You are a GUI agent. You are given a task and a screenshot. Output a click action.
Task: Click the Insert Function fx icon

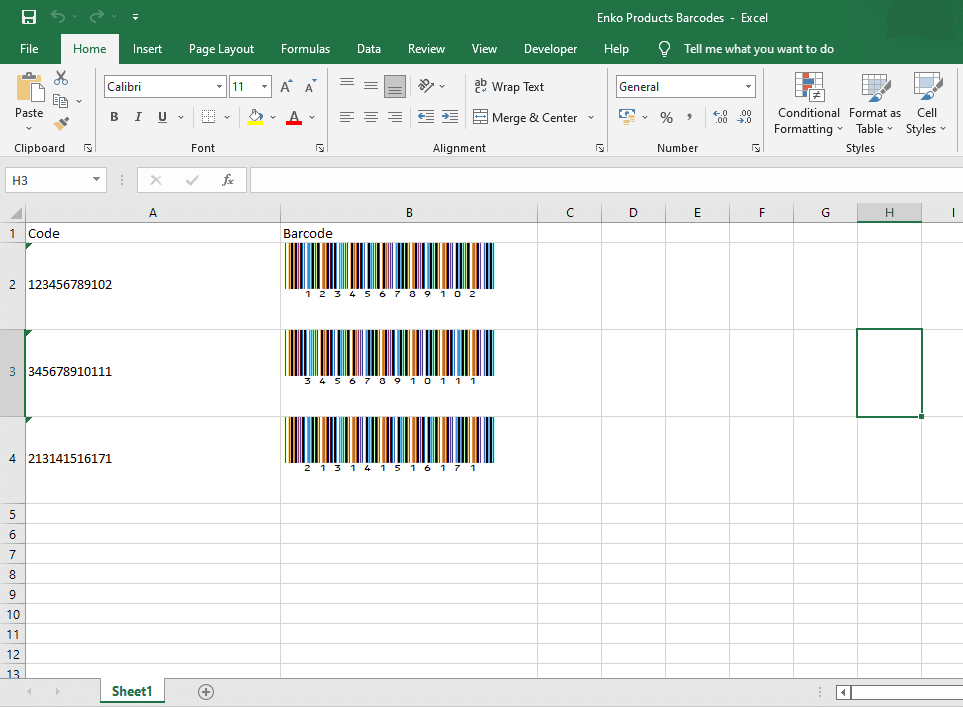tap(227, 180)
